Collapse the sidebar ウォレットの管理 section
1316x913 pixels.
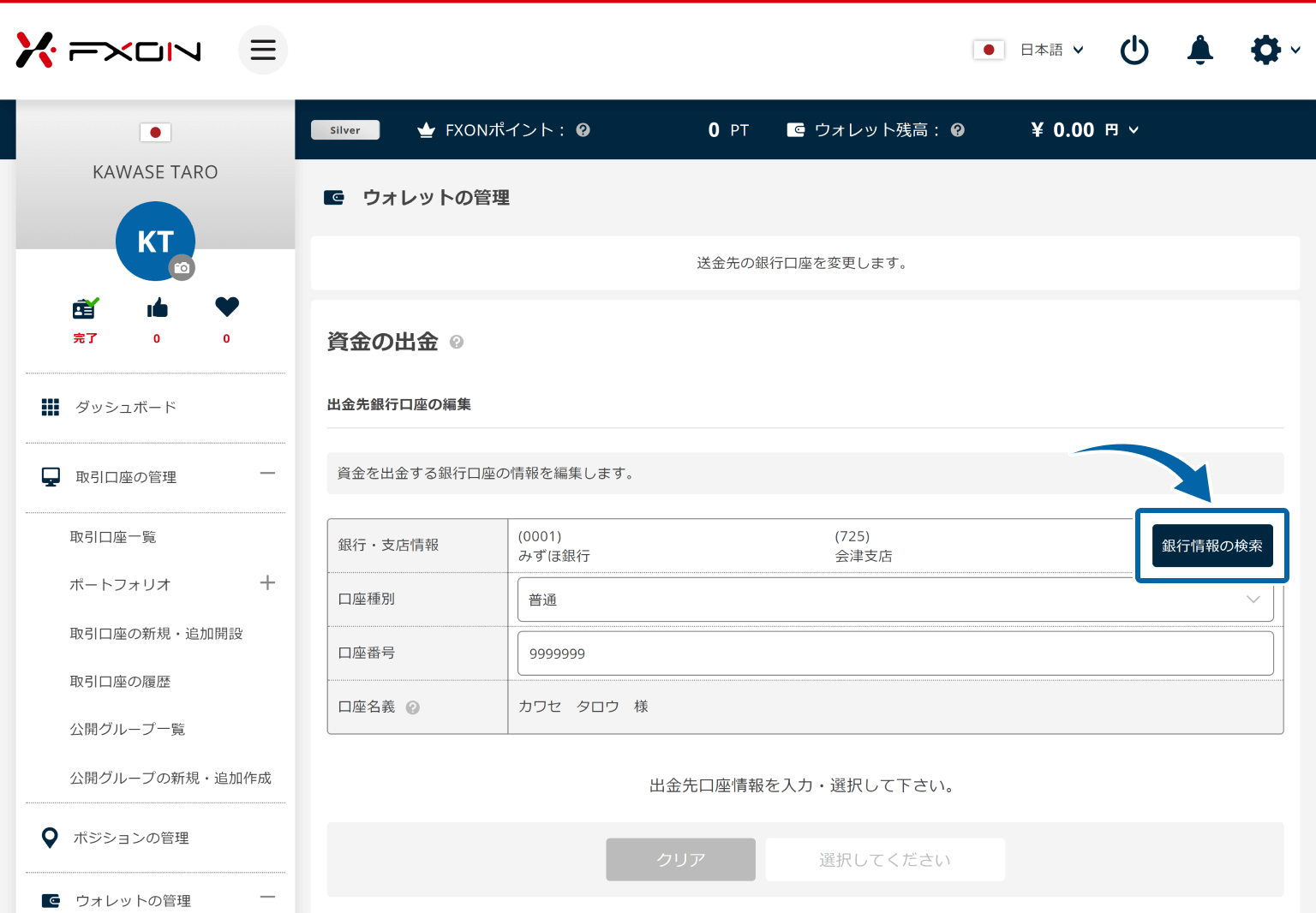(267, 897)
